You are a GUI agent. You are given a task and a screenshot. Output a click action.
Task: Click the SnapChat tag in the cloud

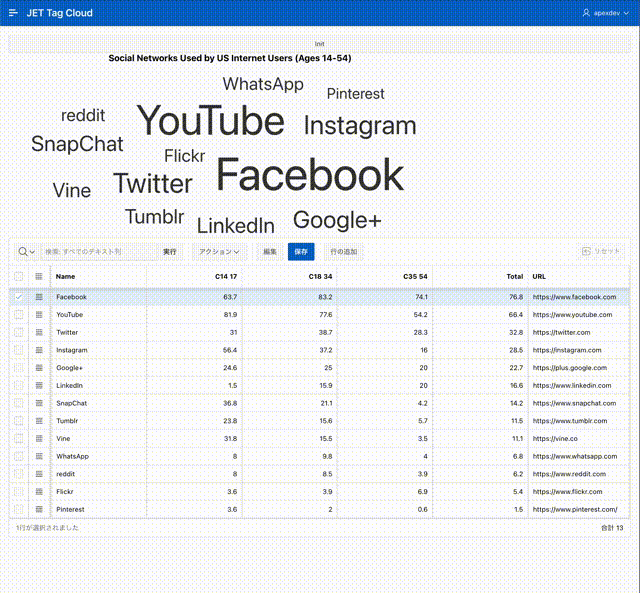[77, 144]
